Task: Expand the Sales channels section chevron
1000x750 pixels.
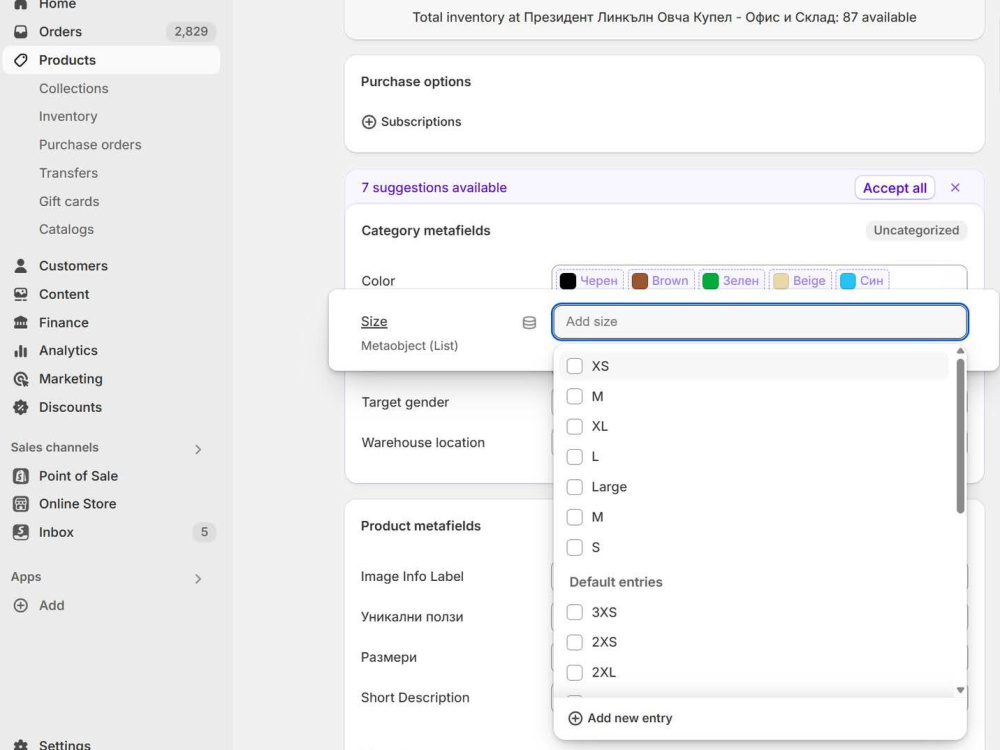Action: tap(198, 450)
